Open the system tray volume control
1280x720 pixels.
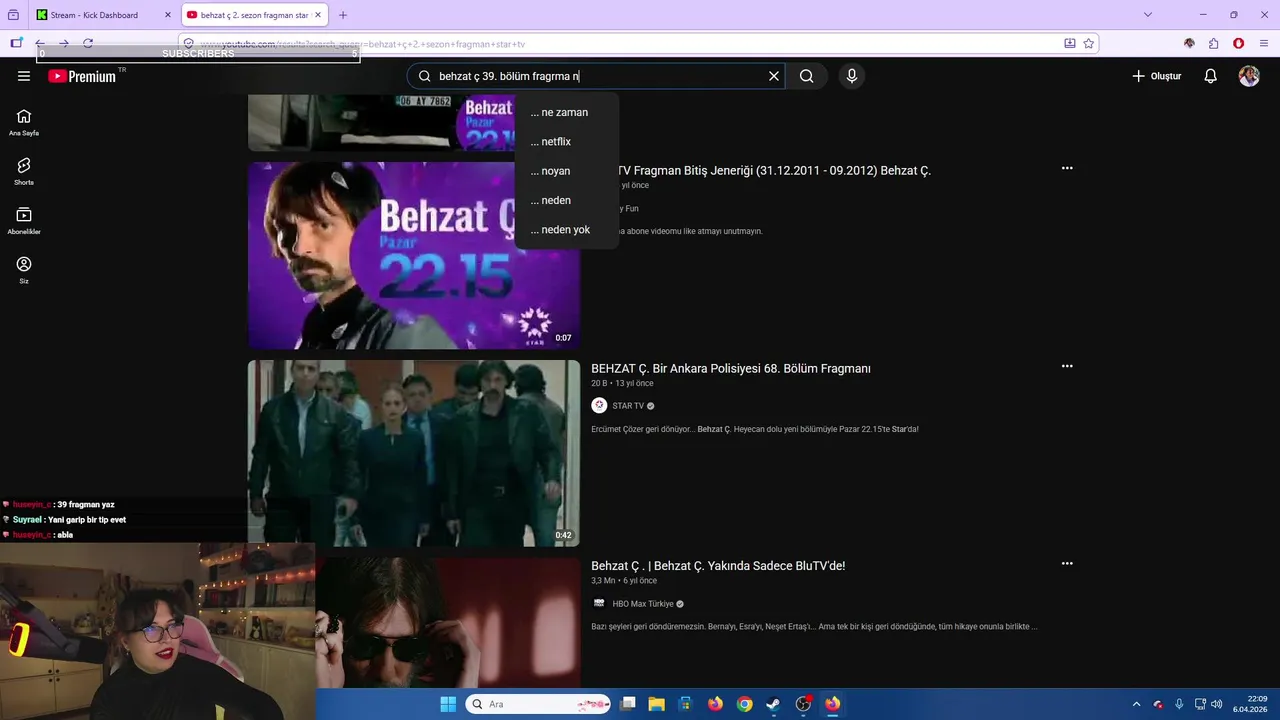click(1216, 704)
